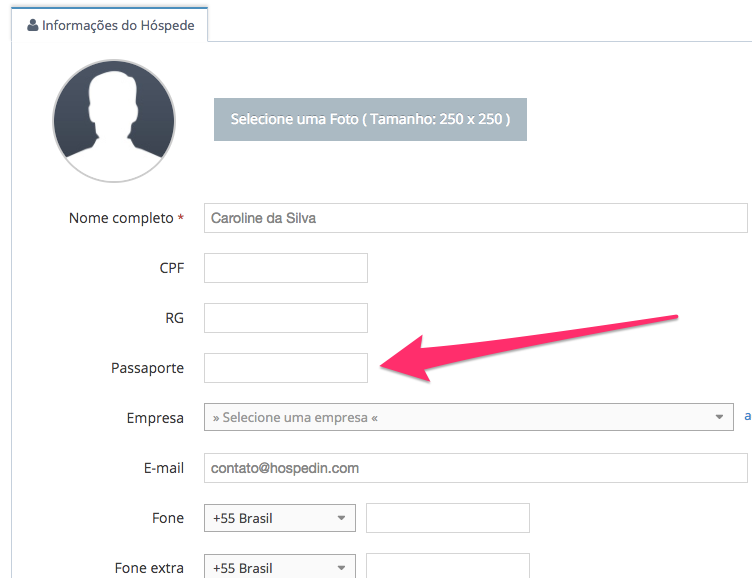Image resolution: width=752 pixels, height=578 pixels.
Task: Click the blue link next to the Empresa dropdown
Action: click(x=747, y=416)
